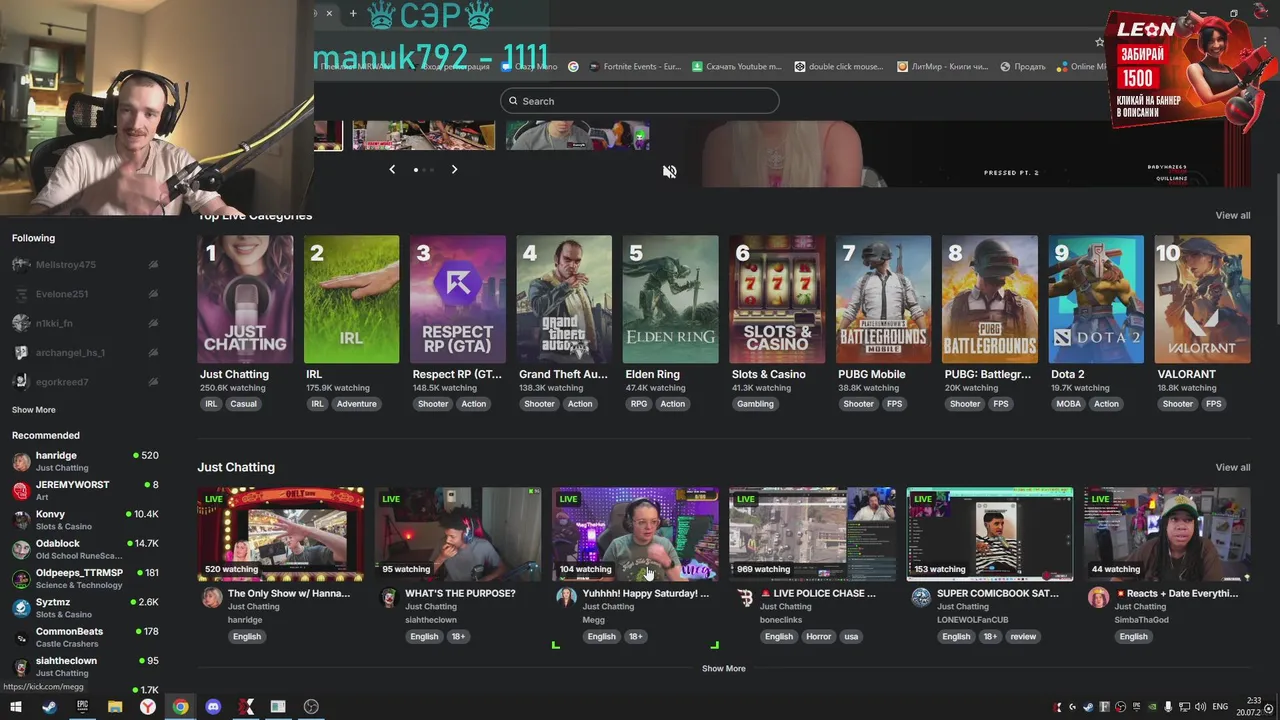Open the Respect RP (GTA) category cover
Screen dimensions: 1280x720
pyautogui.click(x=458, y=299)
